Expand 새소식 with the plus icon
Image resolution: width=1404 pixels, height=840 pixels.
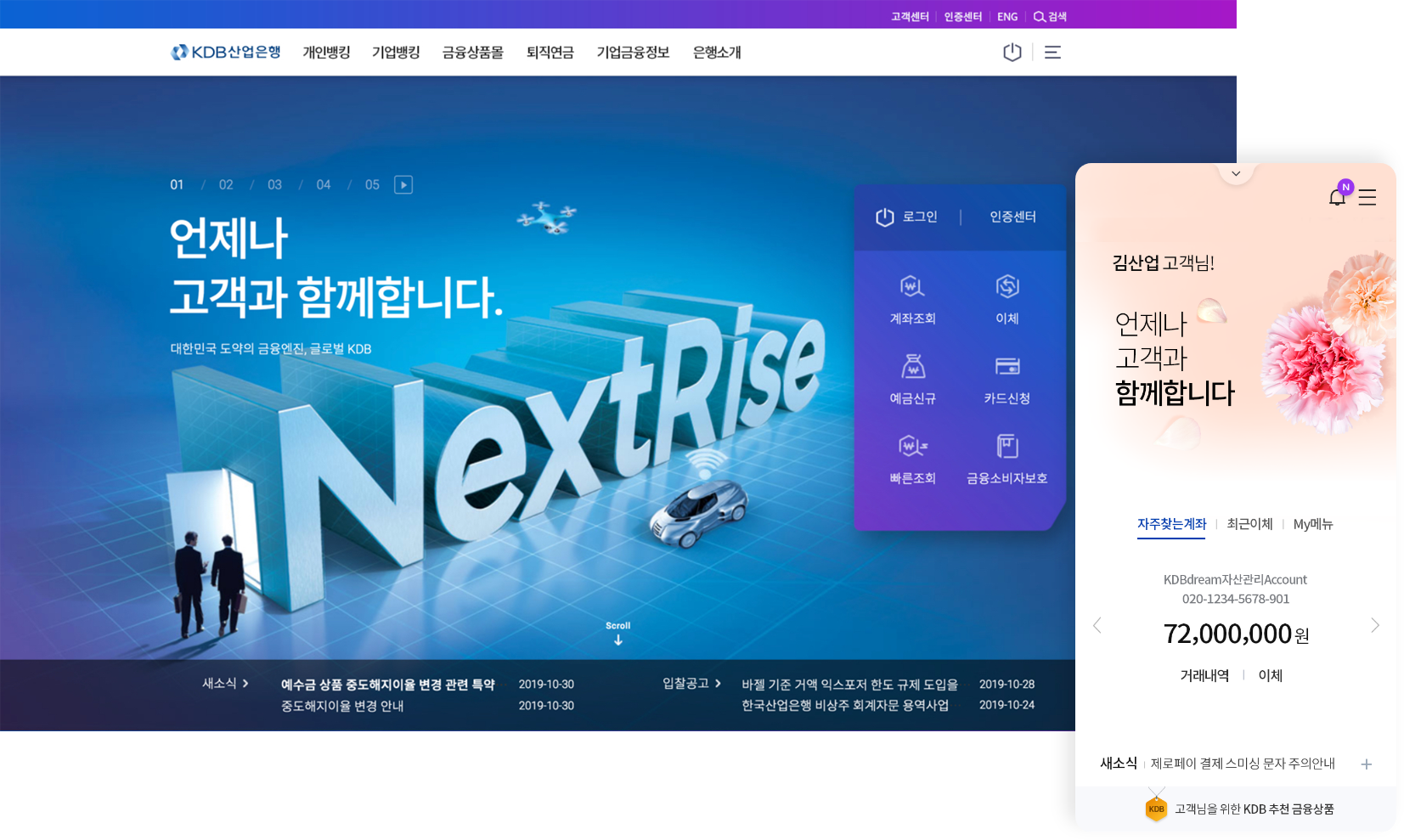click(x=1366, y=764)
